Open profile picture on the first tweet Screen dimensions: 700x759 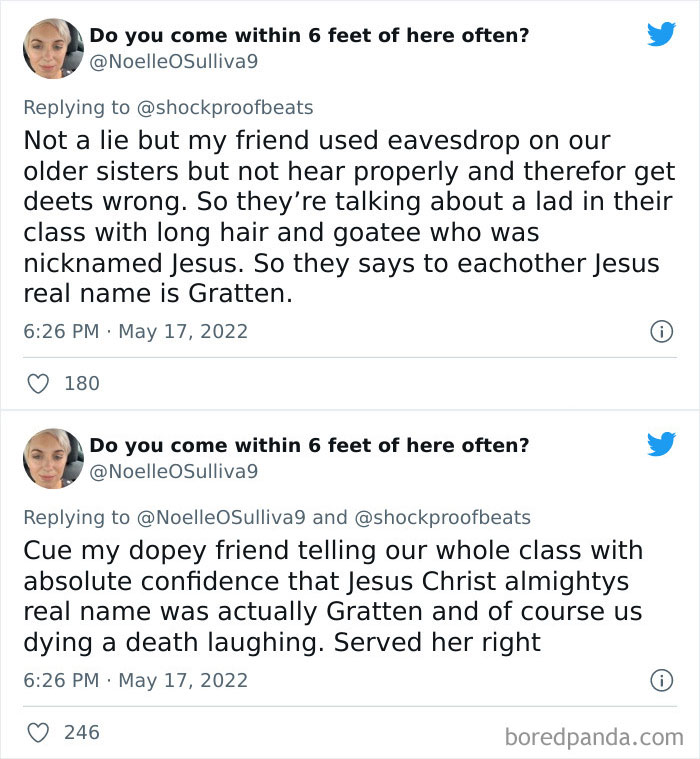point(53,47)
